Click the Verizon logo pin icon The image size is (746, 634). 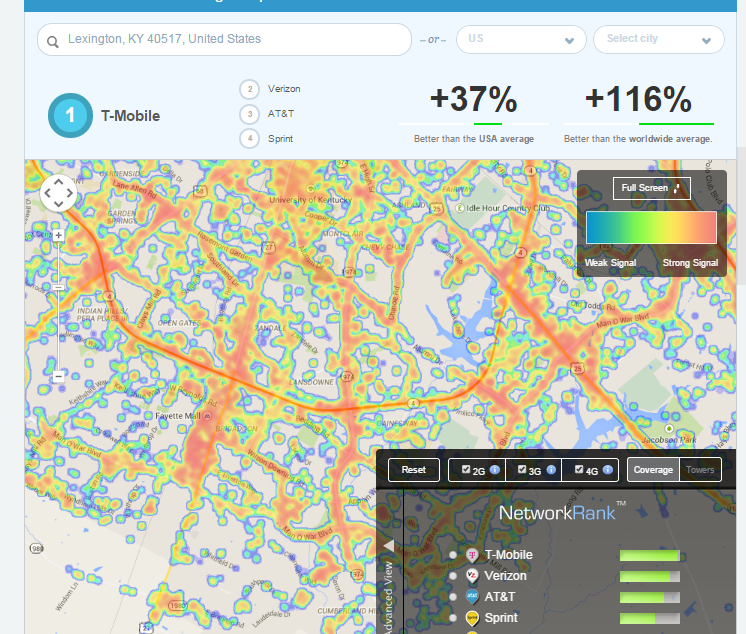tap(472, 576)
